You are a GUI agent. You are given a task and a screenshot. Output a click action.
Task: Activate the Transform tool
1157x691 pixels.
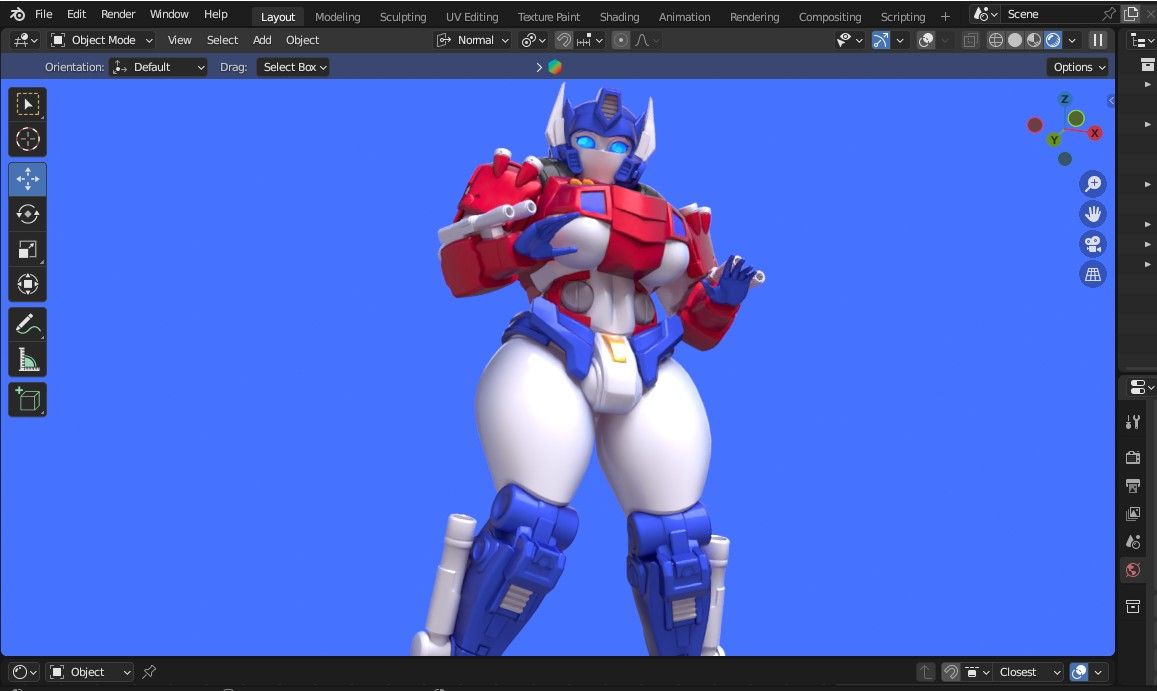(x=27, y=284)
